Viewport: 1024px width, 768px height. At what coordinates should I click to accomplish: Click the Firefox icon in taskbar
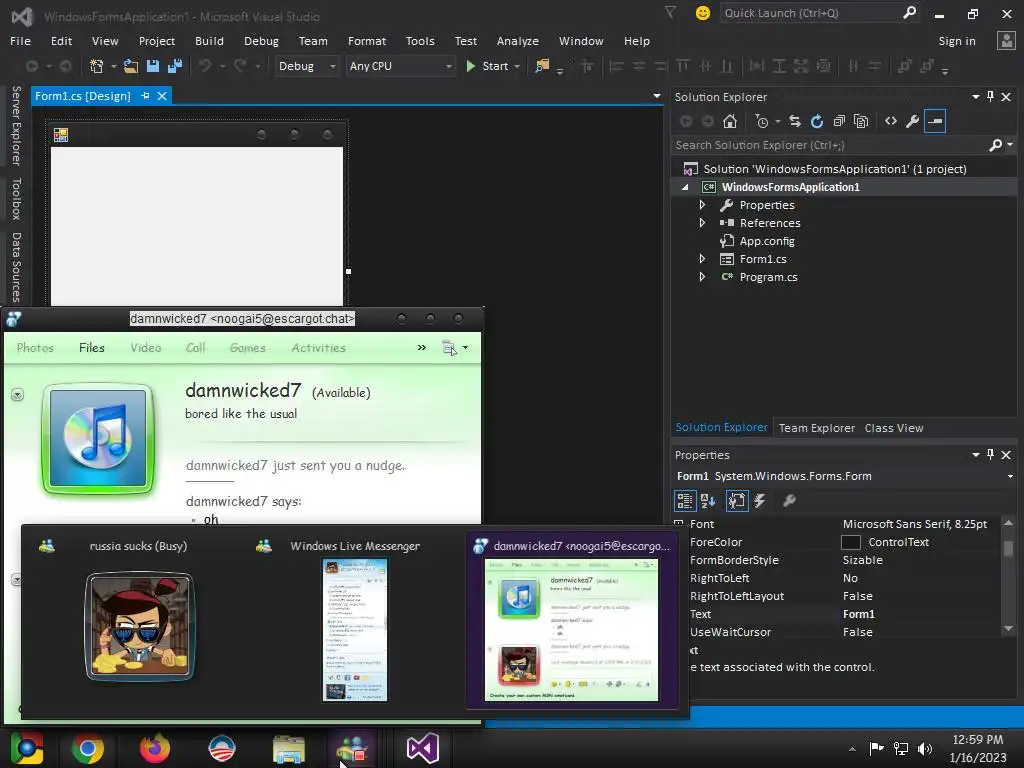[x=155, y=749]
